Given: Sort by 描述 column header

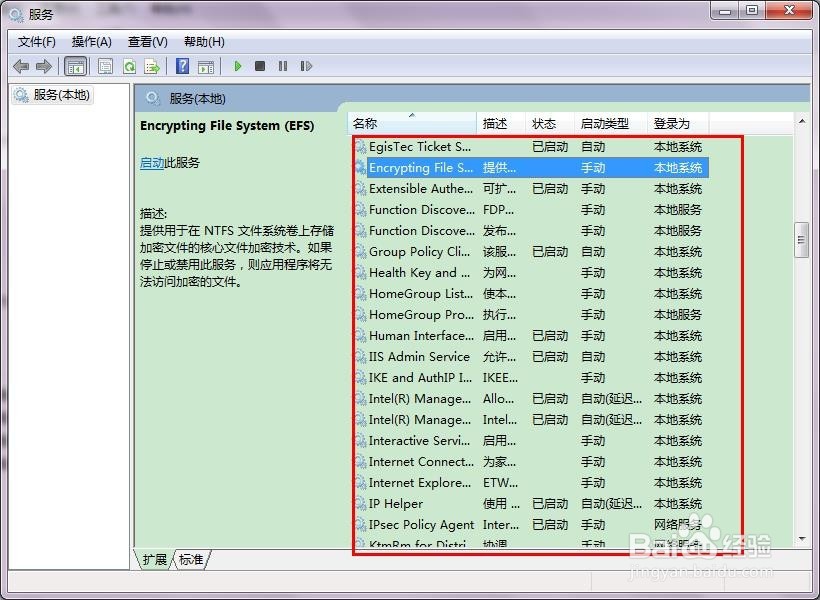Looking at the screenshot, I should point(500,123).
